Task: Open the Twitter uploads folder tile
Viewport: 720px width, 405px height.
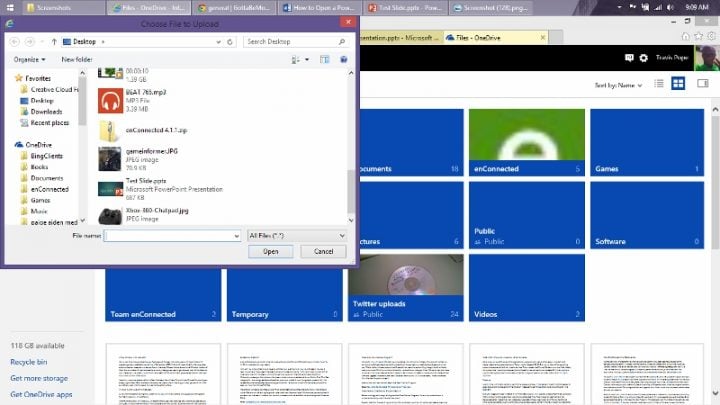Action: [405, 288]
